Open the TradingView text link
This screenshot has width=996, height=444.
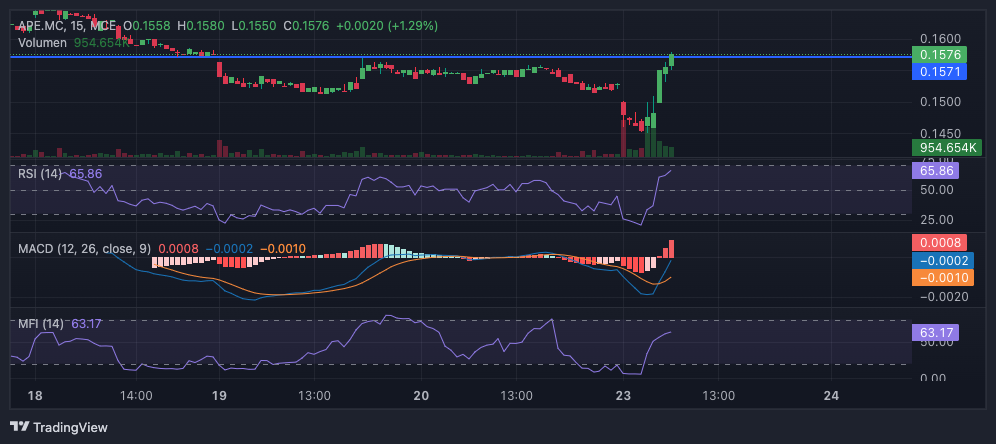point(70,427)
